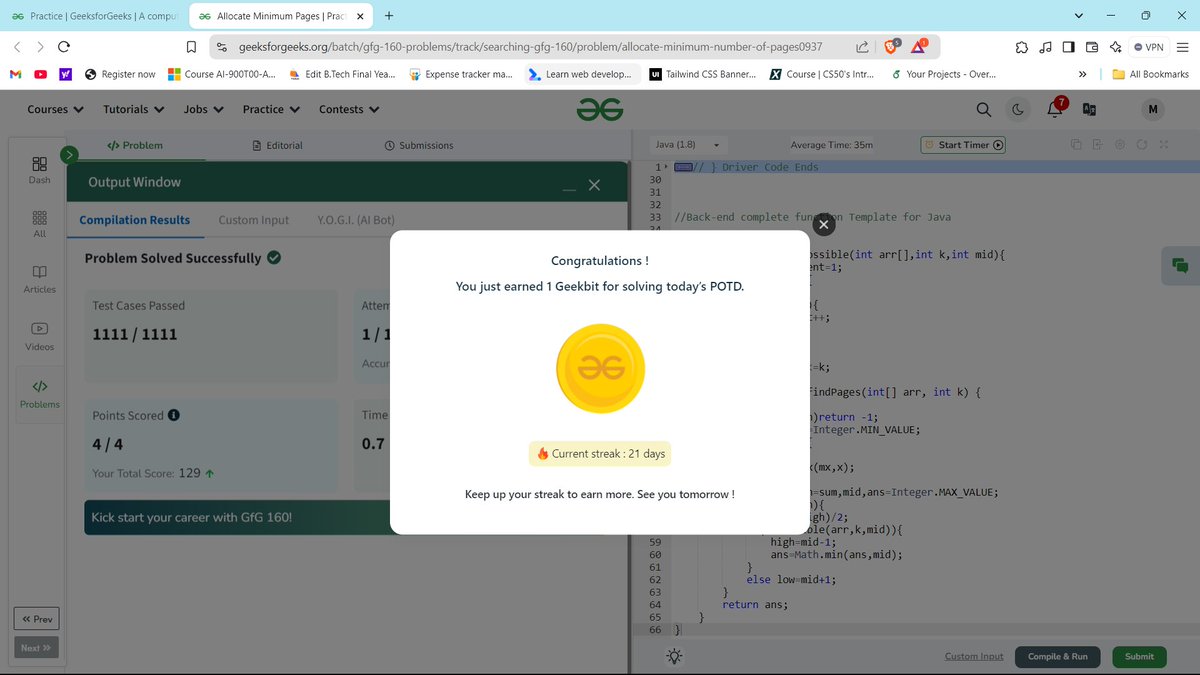The height and width of the screenshot is (675, 1200).
Task: Open the Your Projects bookmark
Action: pos(943,74)
